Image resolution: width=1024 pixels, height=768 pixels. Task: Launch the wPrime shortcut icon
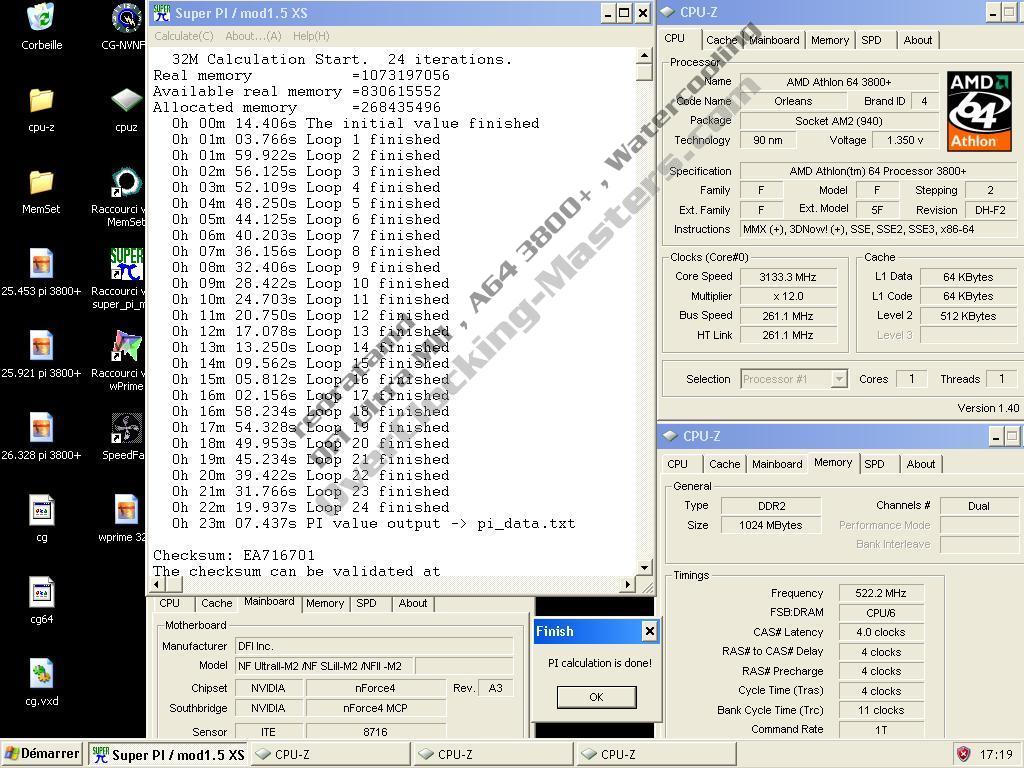[126, 346]
